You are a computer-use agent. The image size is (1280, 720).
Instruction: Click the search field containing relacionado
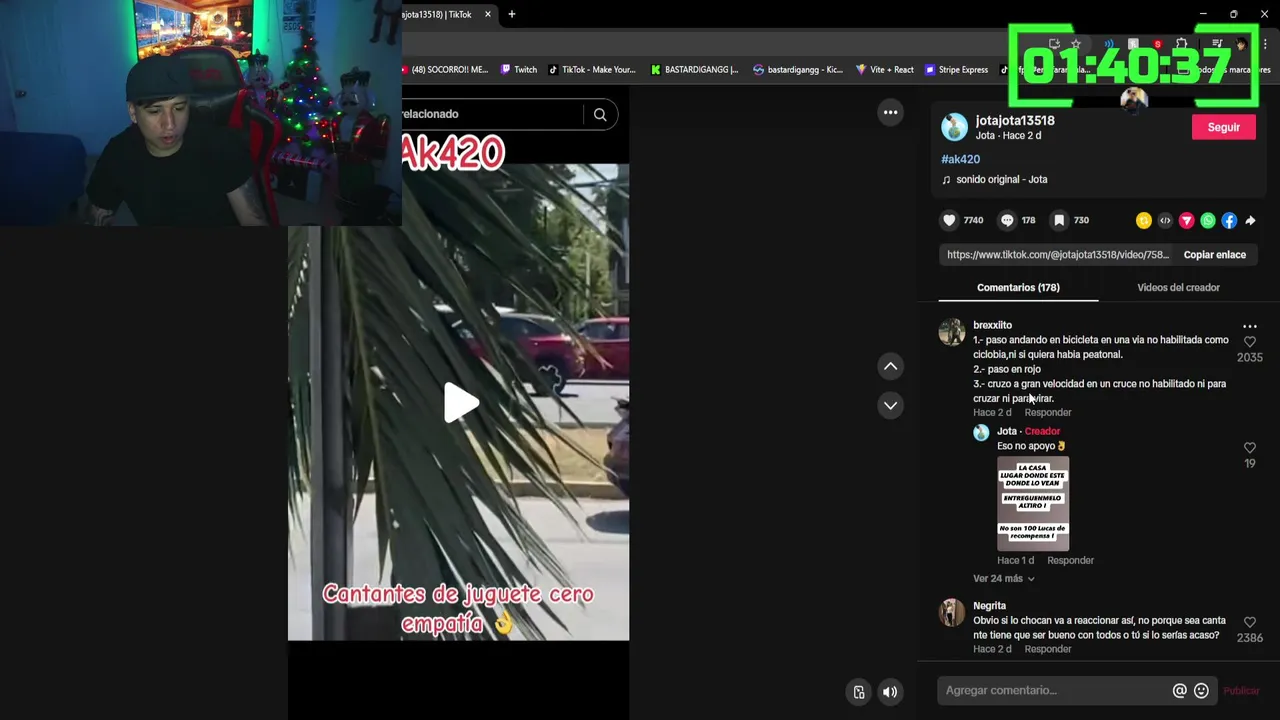490,114
